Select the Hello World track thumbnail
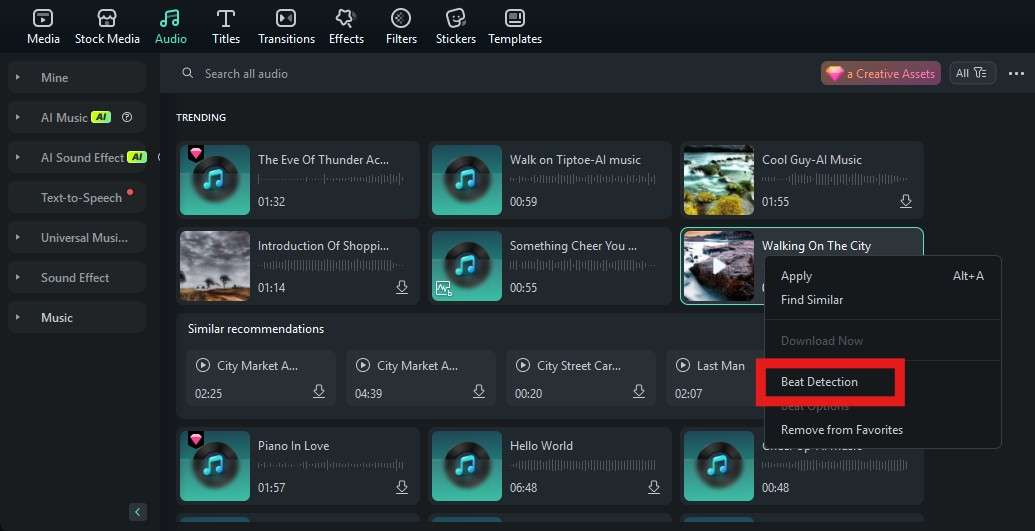 pyautogui.click(x=467, y=466)
